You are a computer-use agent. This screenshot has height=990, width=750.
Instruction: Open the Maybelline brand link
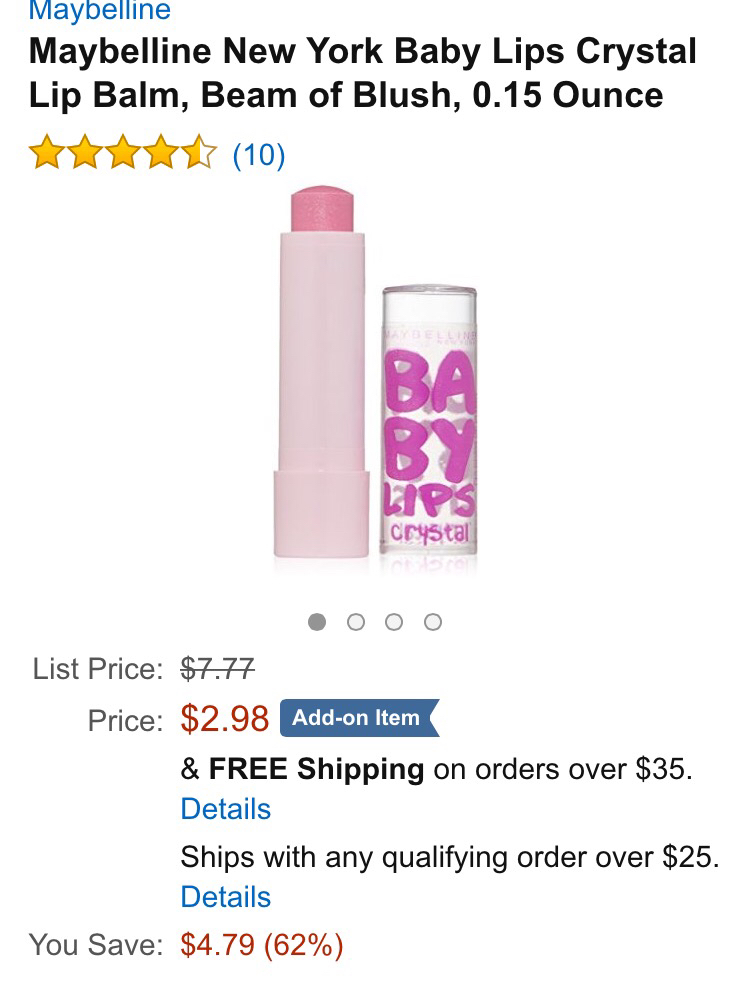[x=100, y=11]
